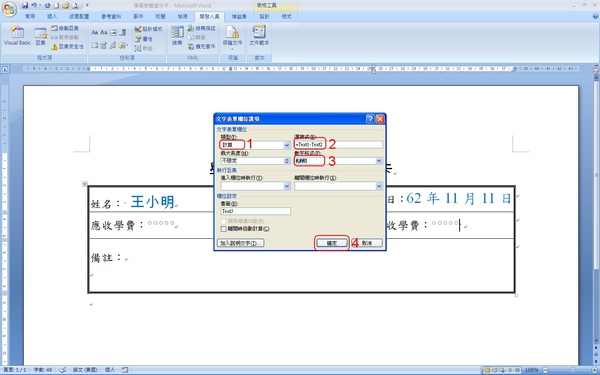
Task: Open file using quick access folder icon
Action: [x=65, y=5]
